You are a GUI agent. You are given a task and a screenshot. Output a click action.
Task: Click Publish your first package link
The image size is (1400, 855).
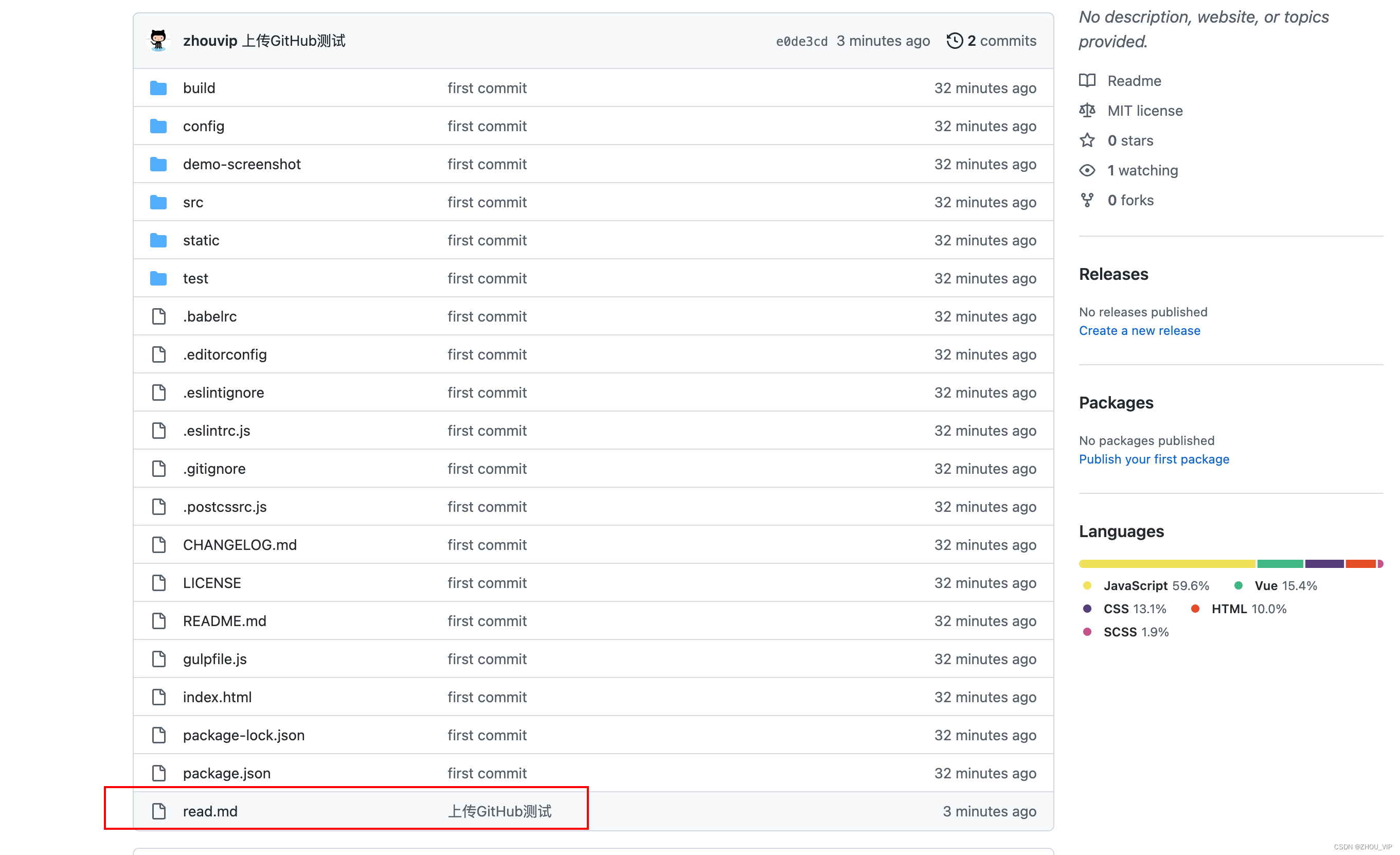tap(1154, 459)
